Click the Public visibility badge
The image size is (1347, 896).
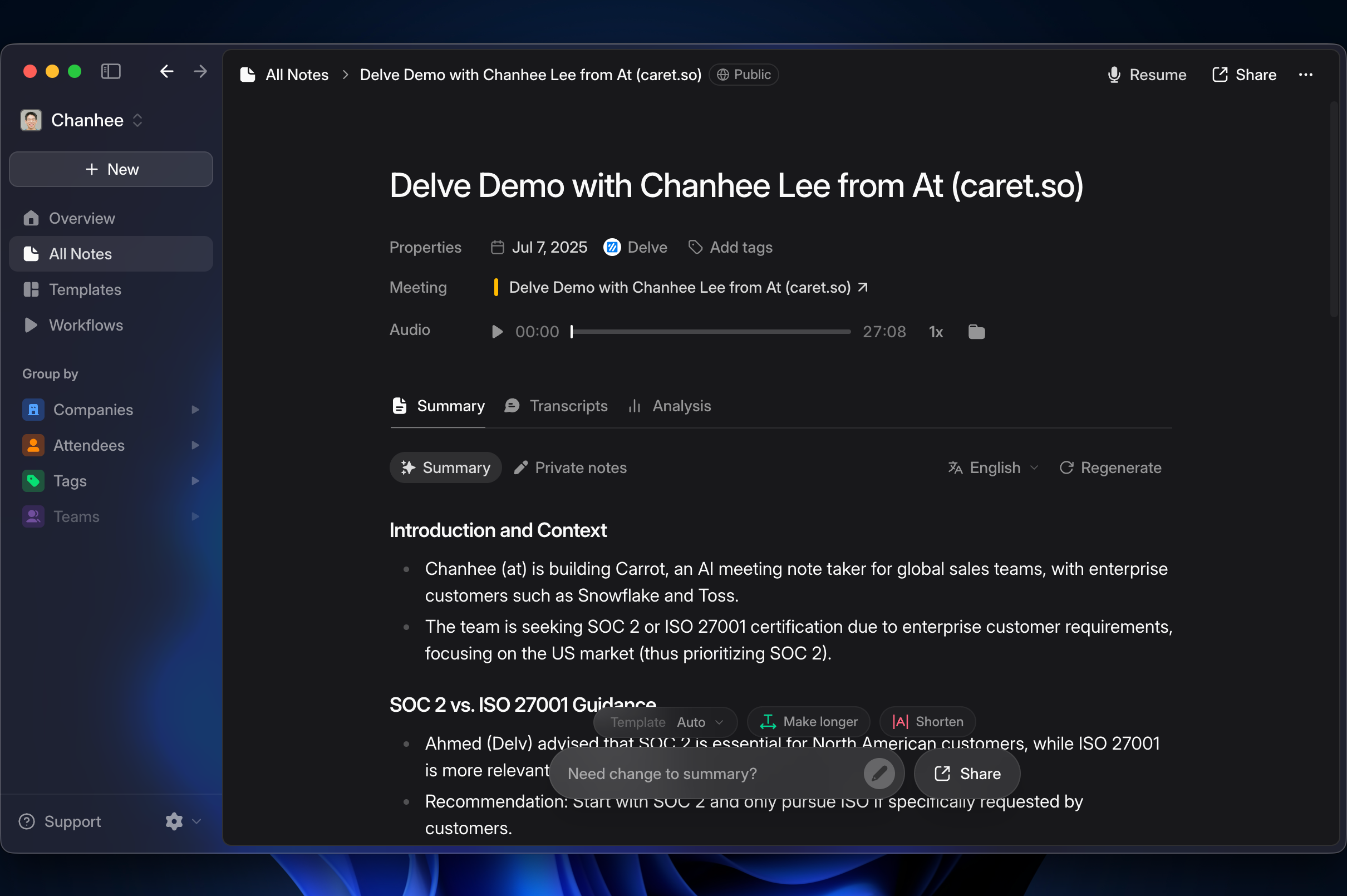coord(744,75)
